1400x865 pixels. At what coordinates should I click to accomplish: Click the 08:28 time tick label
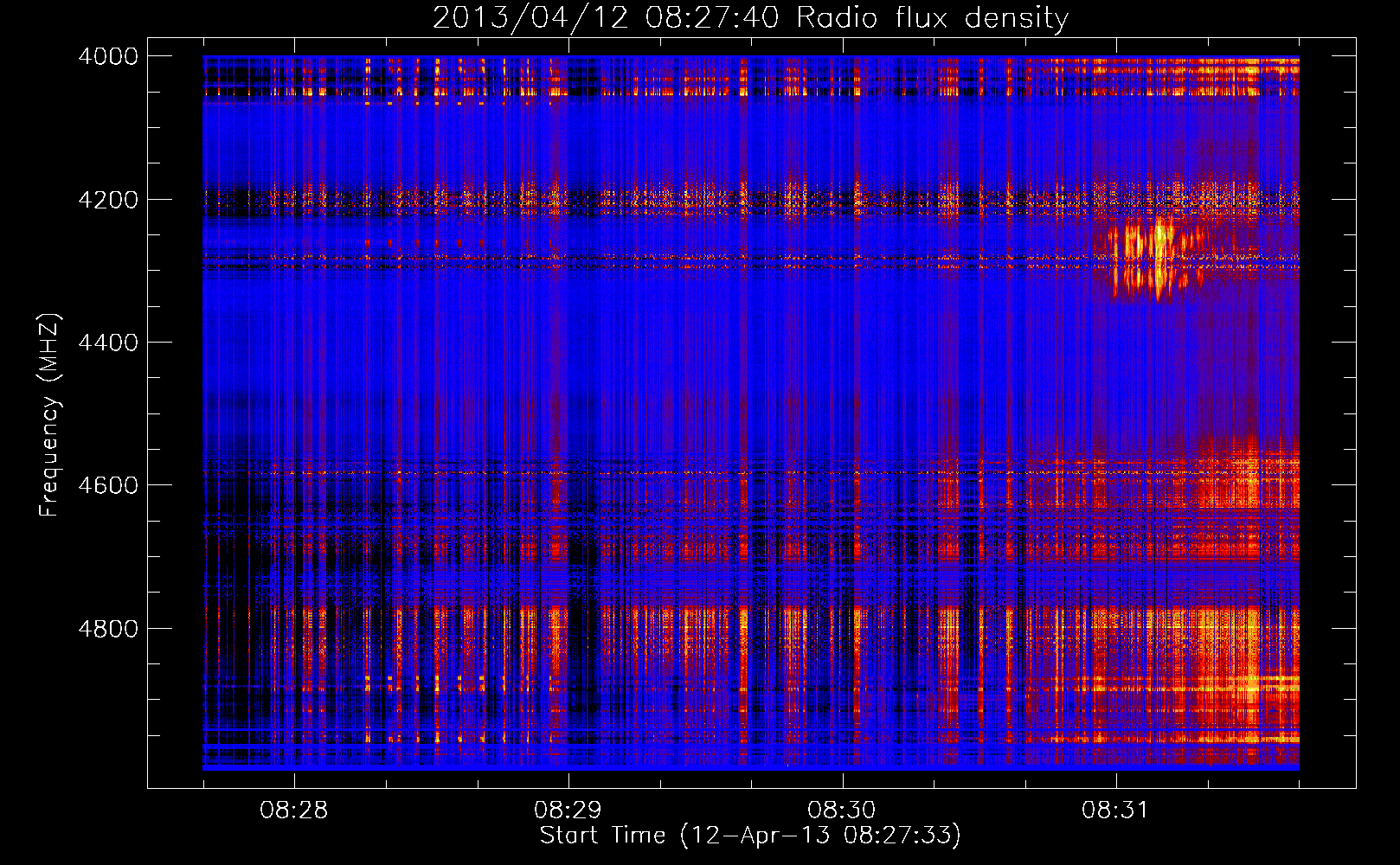pos(294,811)
